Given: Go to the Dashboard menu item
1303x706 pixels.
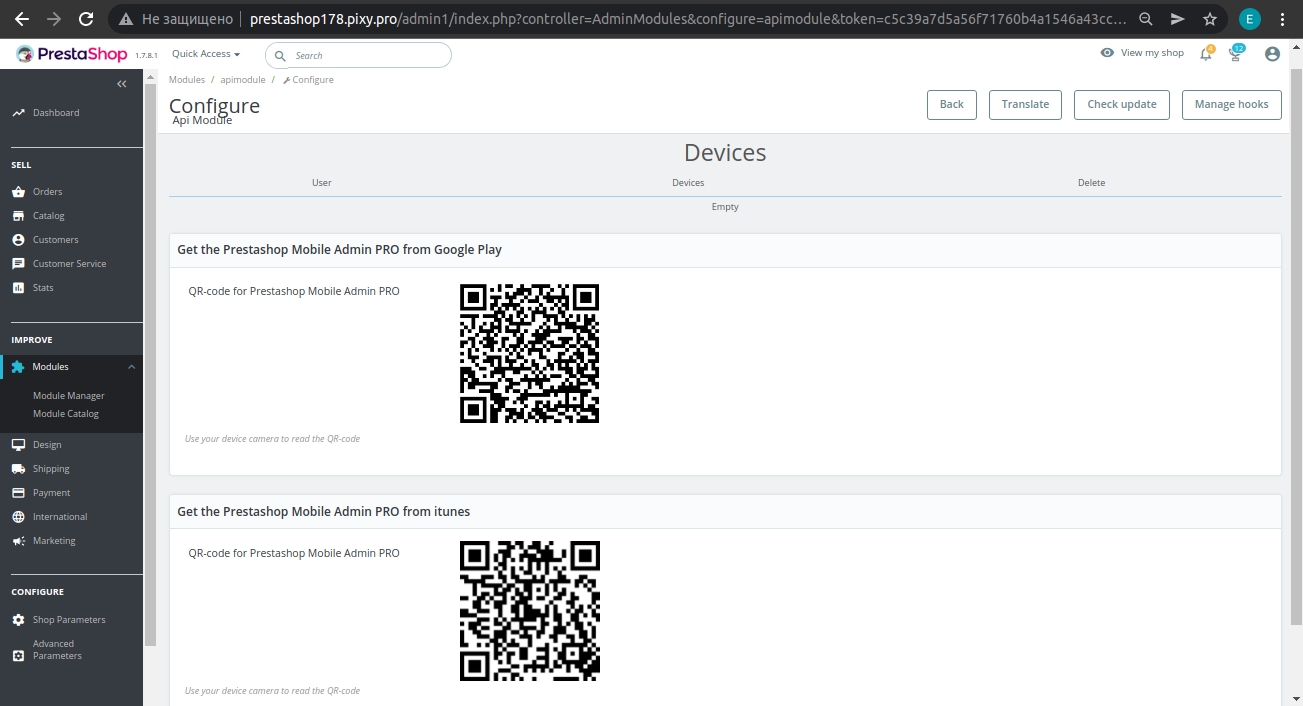Looking at the screenshot, I should tap(55, 113).
